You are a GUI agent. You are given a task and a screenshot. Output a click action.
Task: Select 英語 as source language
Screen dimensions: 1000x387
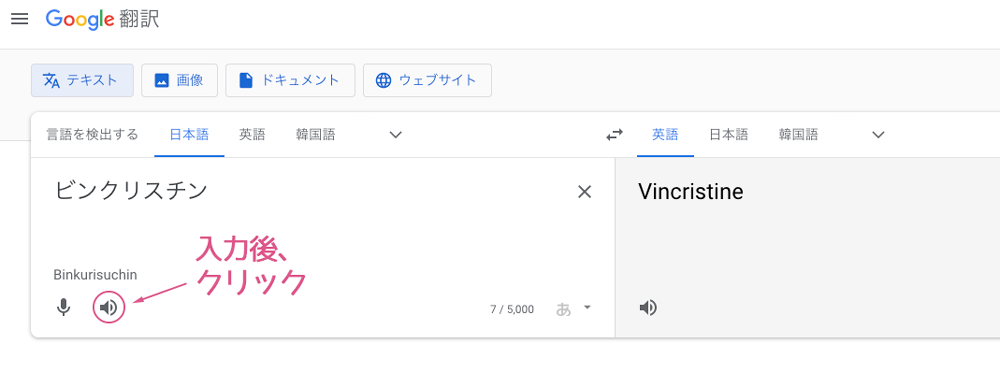(x=253, y=135)
